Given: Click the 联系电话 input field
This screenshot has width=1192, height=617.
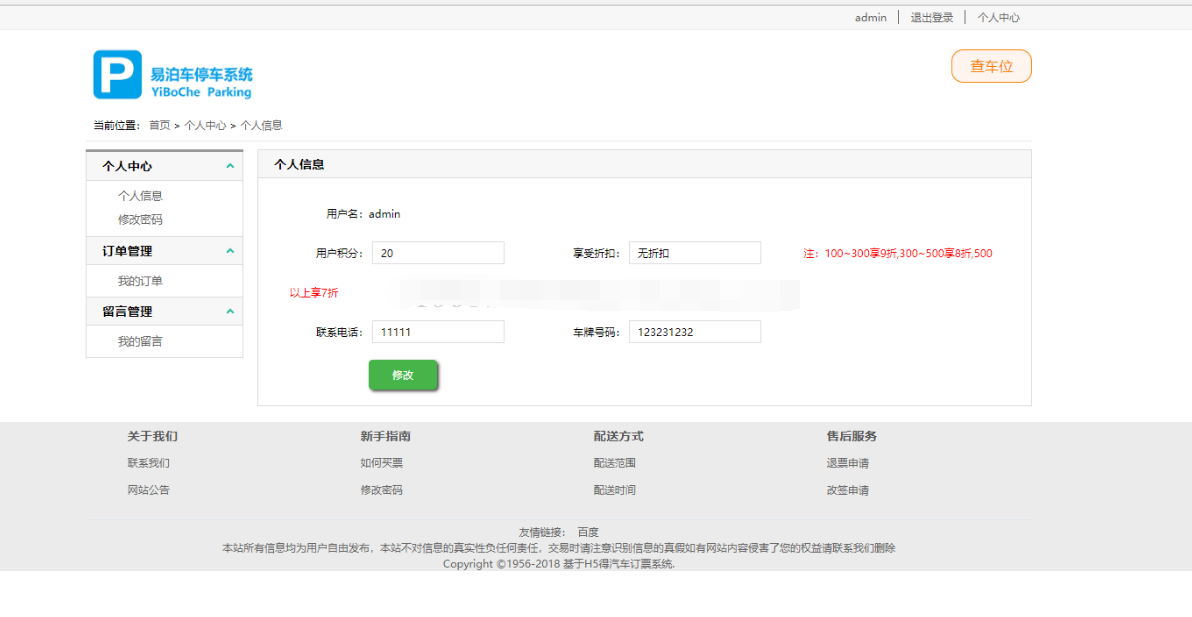Looking at the screenshot, I should 438,332.
